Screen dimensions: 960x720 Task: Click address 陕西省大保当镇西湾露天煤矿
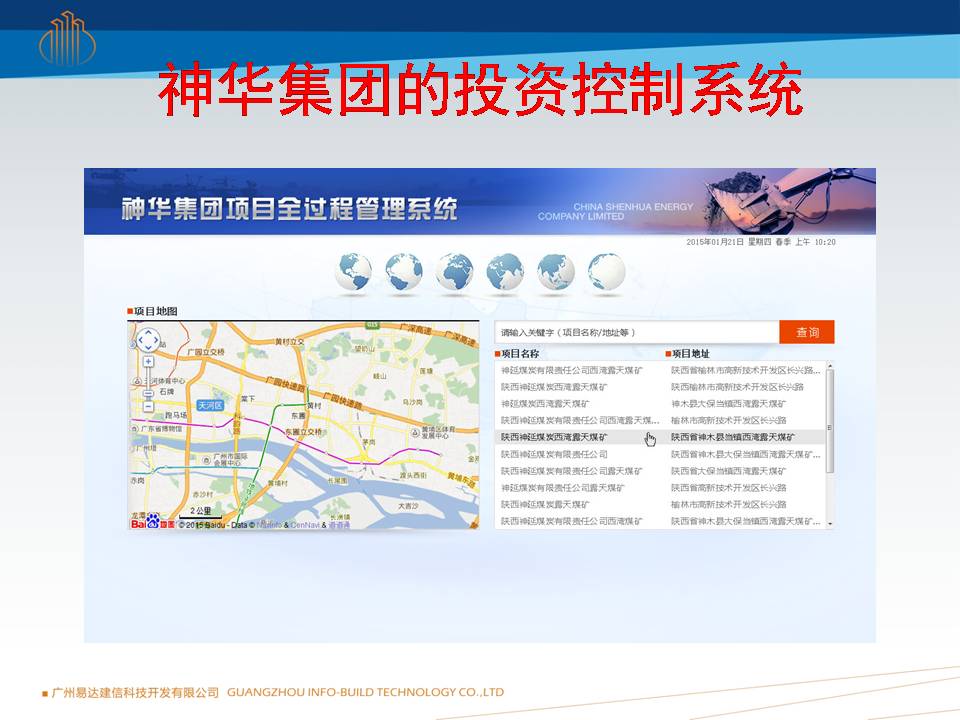pos(729,471)
